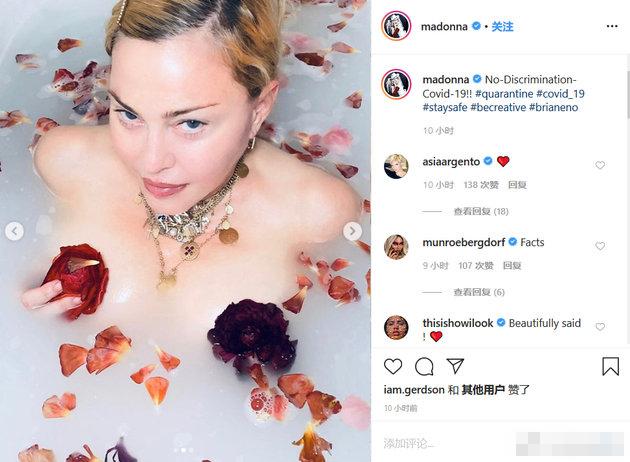Reply to asiaargento's comment
Image resolution: width=630 pixels, height=462 pixels.
(517, 185)
